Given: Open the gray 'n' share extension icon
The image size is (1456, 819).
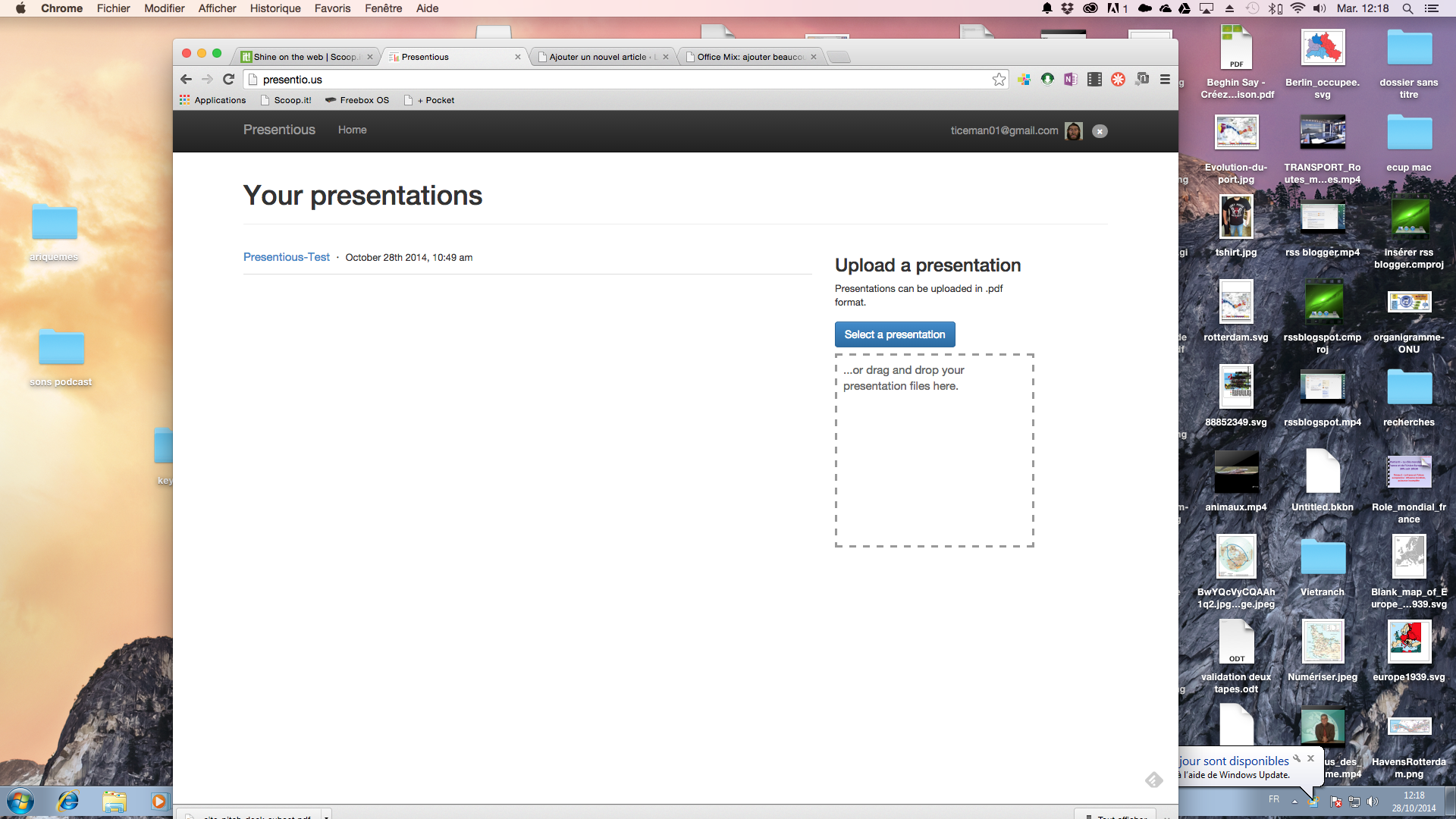Looking at the screenshot, I should point(1141,79).
